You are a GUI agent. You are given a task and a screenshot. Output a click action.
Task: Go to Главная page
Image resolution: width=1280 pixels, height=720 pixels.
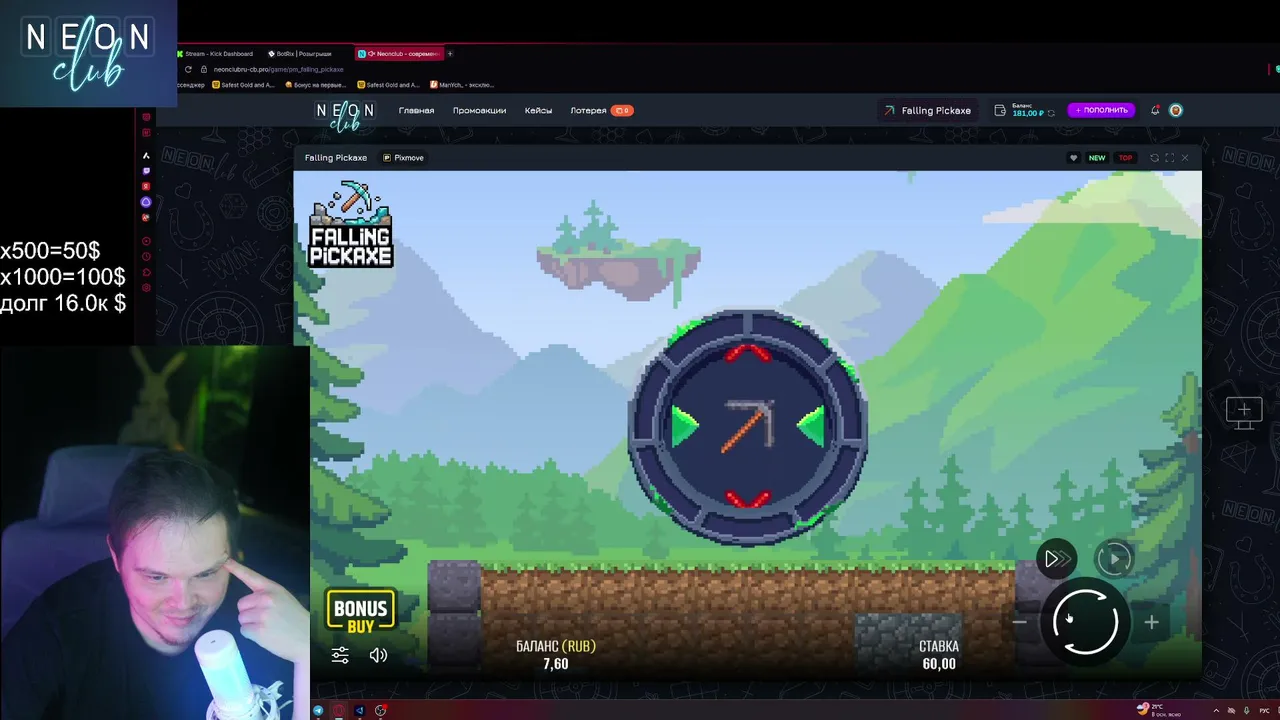pyautogui.click(x=416, y=111)
